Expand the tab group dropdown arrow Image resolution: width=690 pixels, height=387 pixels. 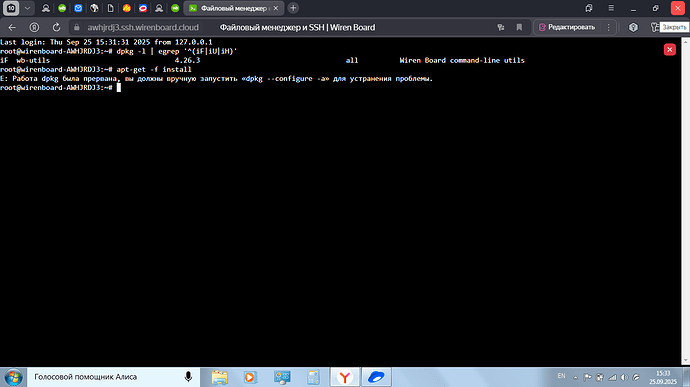(27, 8)
